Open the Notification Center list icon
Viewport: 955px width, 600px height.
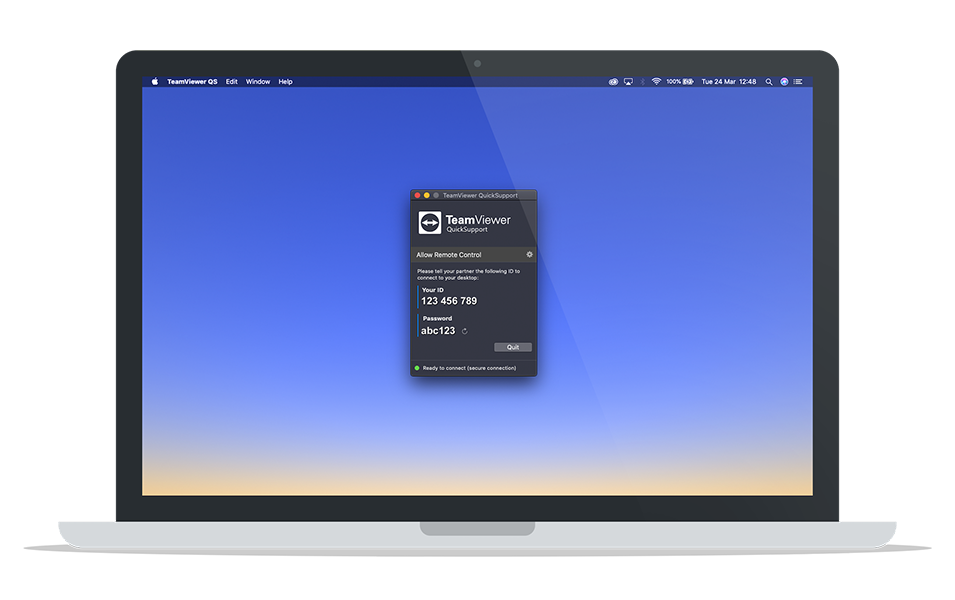pos(798,82)
